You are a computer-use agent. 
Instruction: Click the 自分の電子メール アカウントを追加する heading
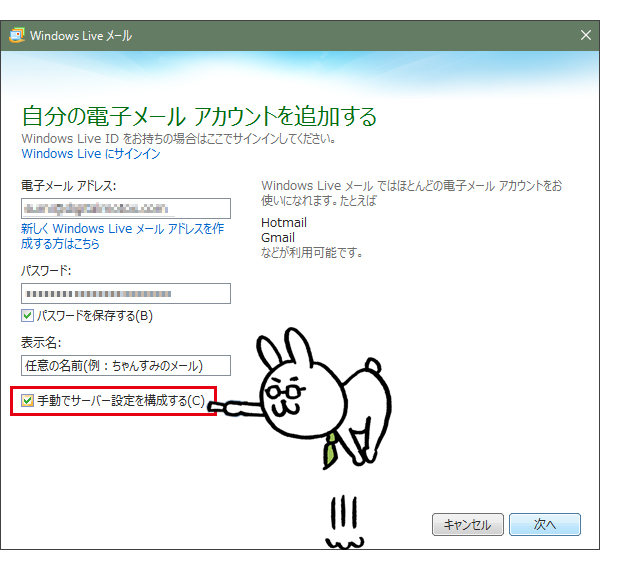pyautogui.click(x=199, y=116)
